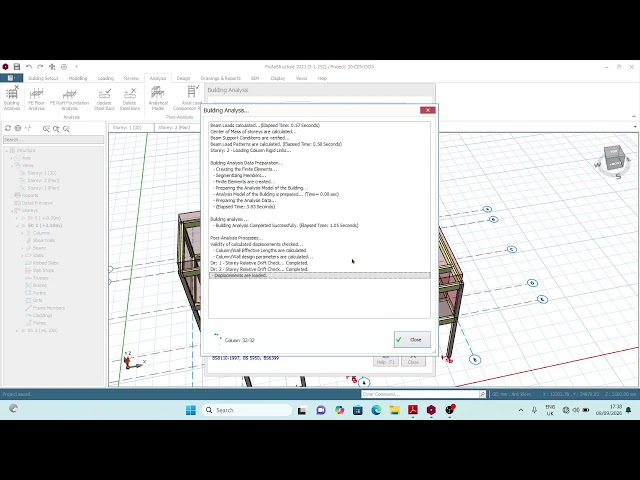The height and width of the screenshot is (480, 640).
Task: Close the Building Analysis log dialog via red X
Action: tap(427, 110)
